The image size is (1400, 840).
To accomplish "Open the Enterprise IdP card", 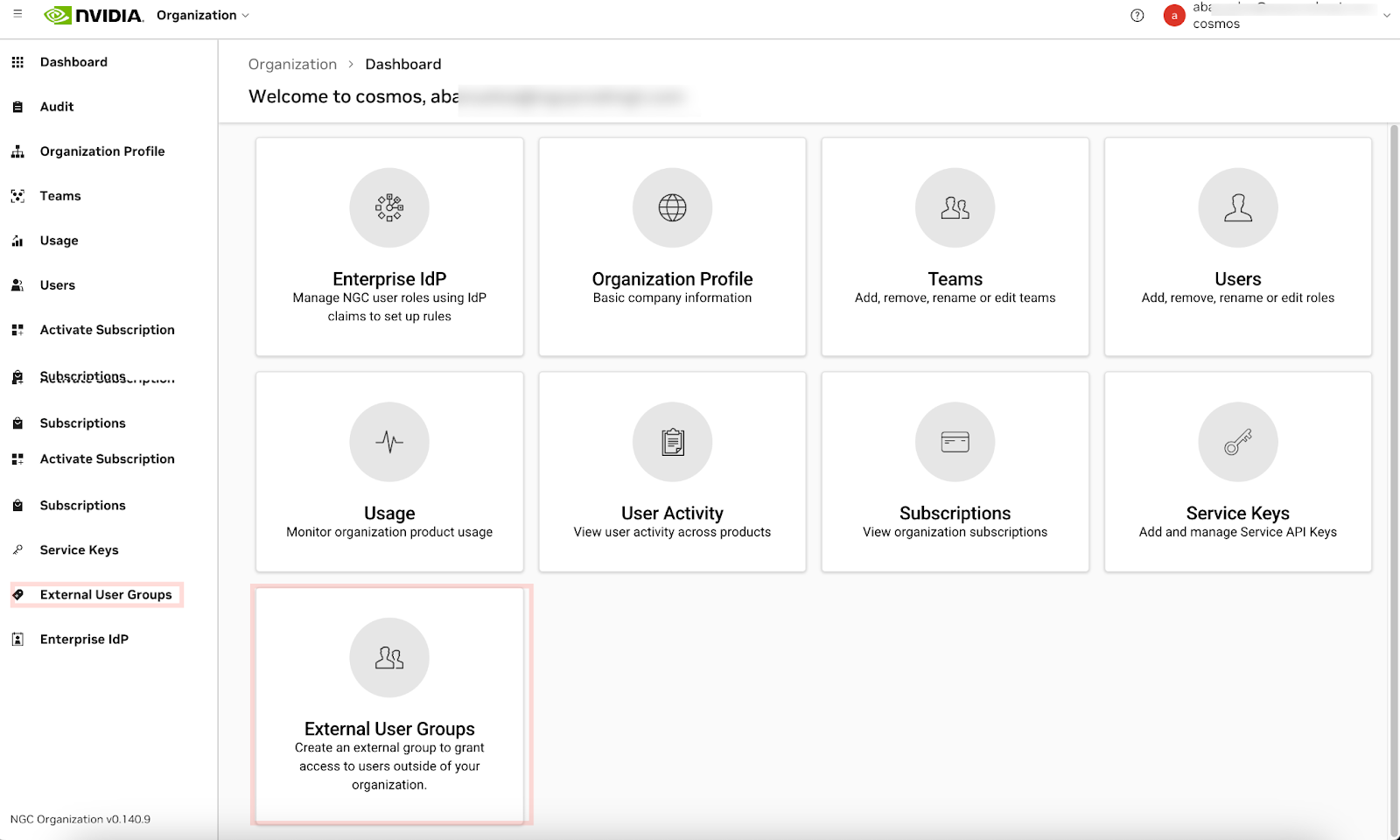I will (x=389, y=247).
